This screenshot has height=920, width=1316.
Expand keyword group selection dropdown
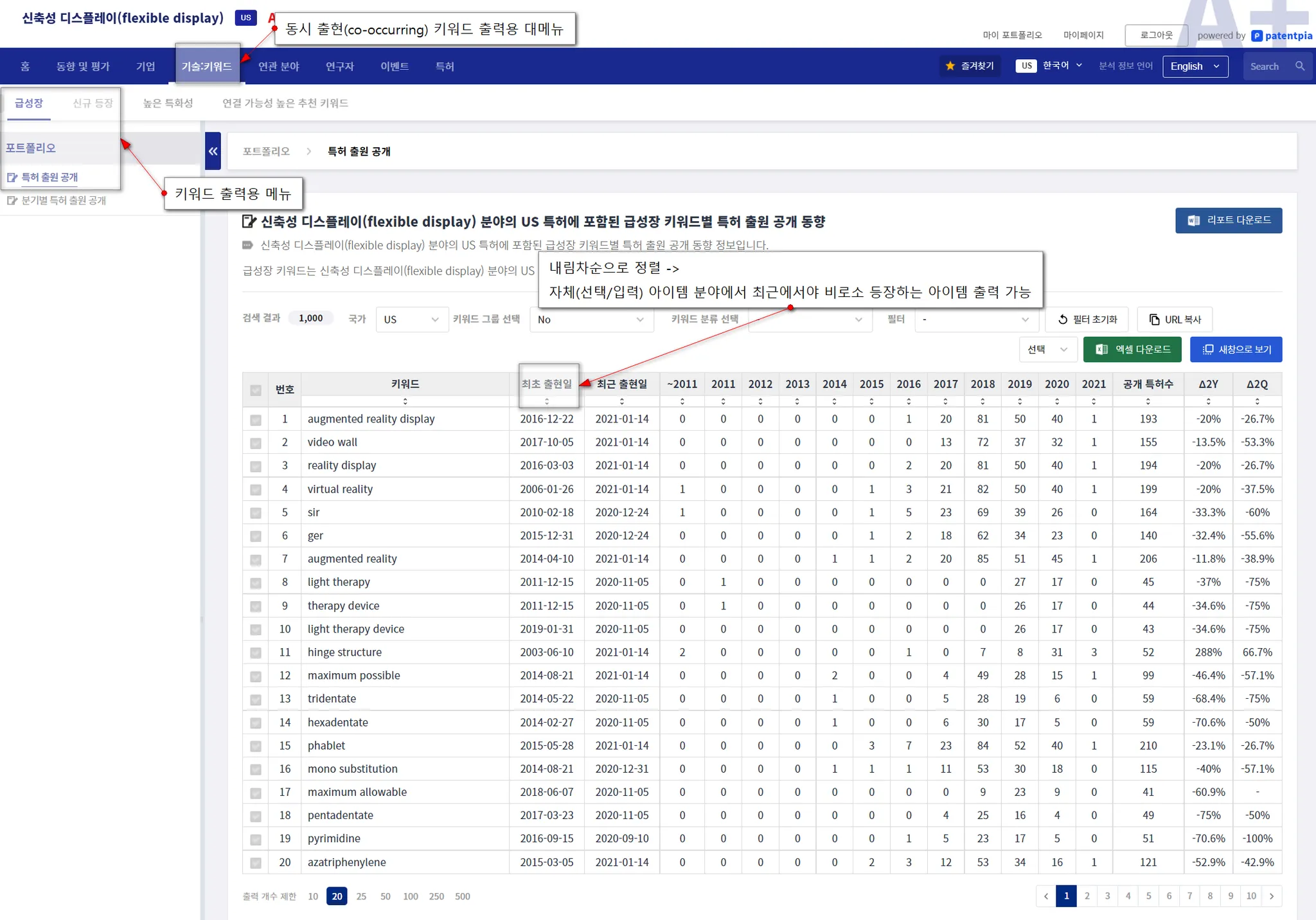[591, 320]
